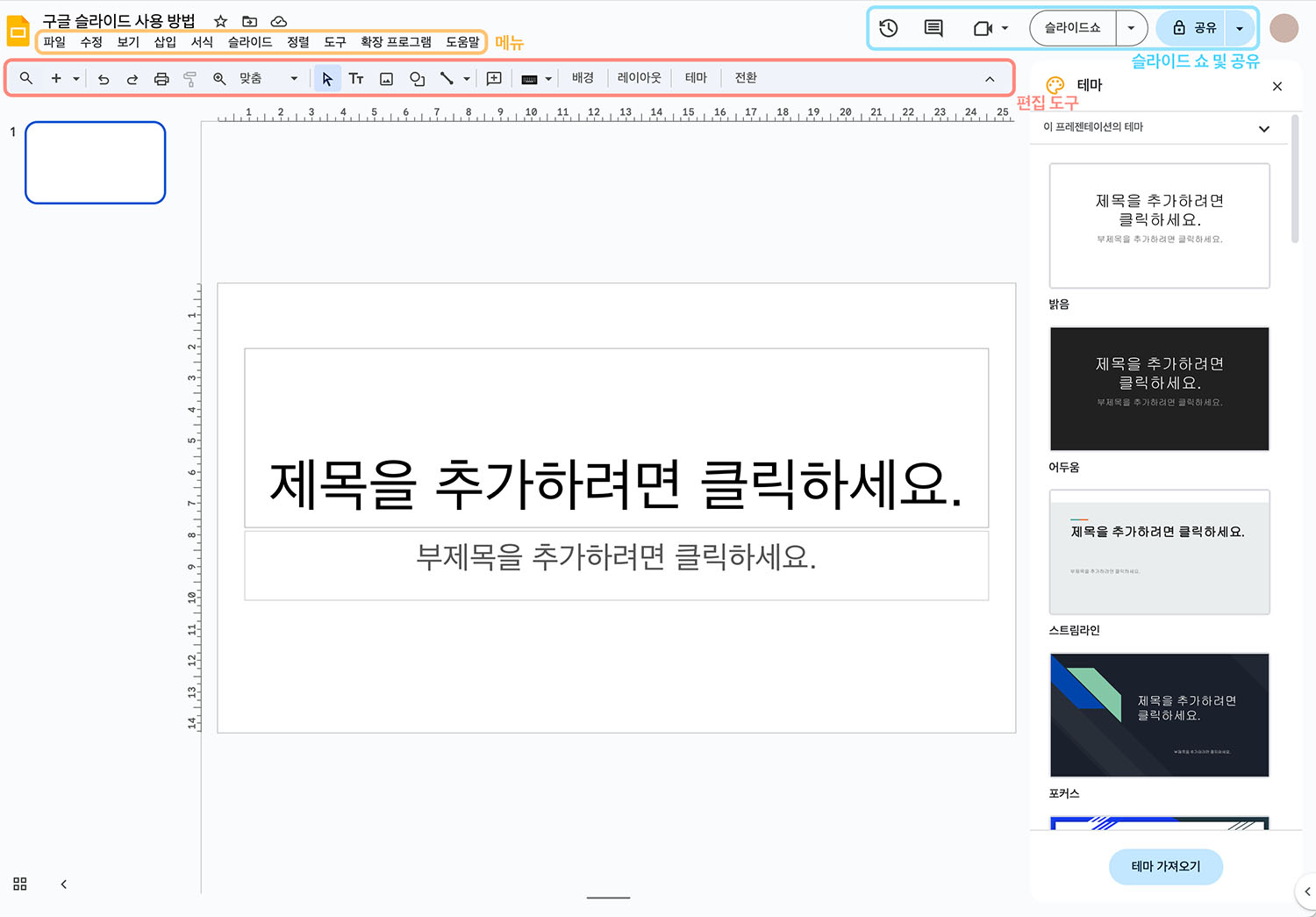
Task: Expand the side panel arrow button
Action: click(x=1306, y=892)
